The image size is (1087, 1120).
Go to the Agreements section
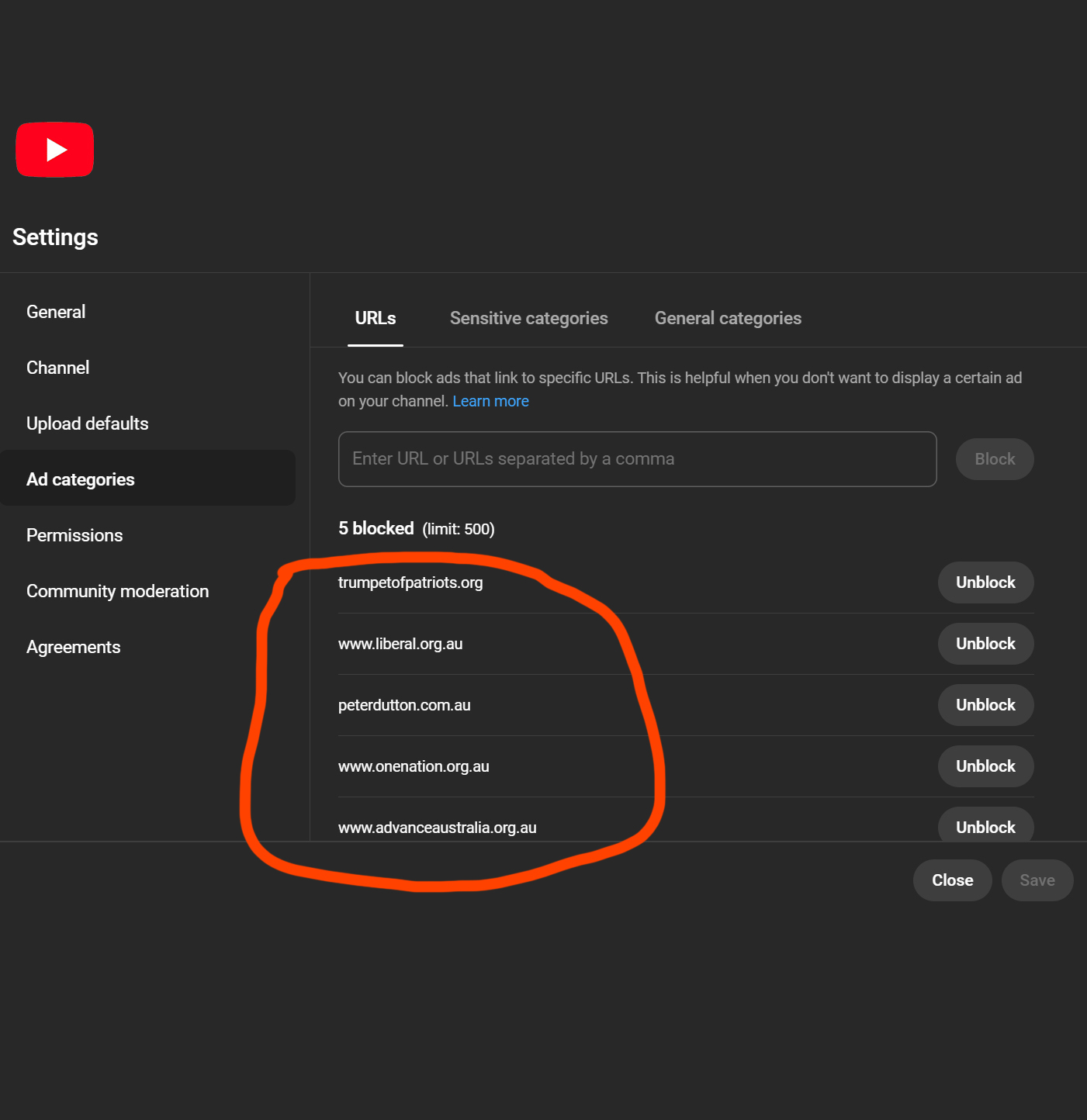[74, 647]
